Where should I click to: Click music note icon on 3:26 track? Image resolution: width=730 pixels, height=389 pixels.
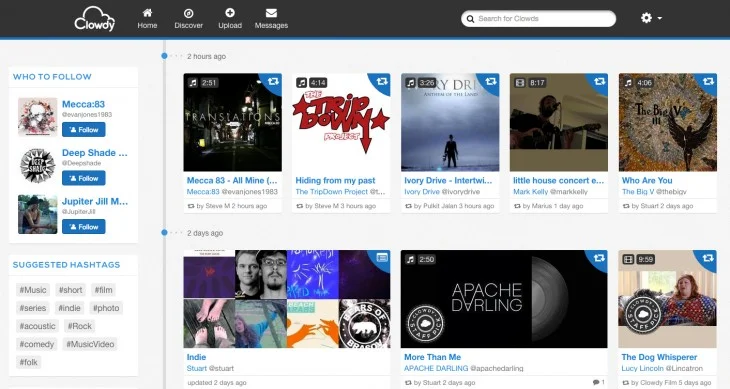[411, 83]
